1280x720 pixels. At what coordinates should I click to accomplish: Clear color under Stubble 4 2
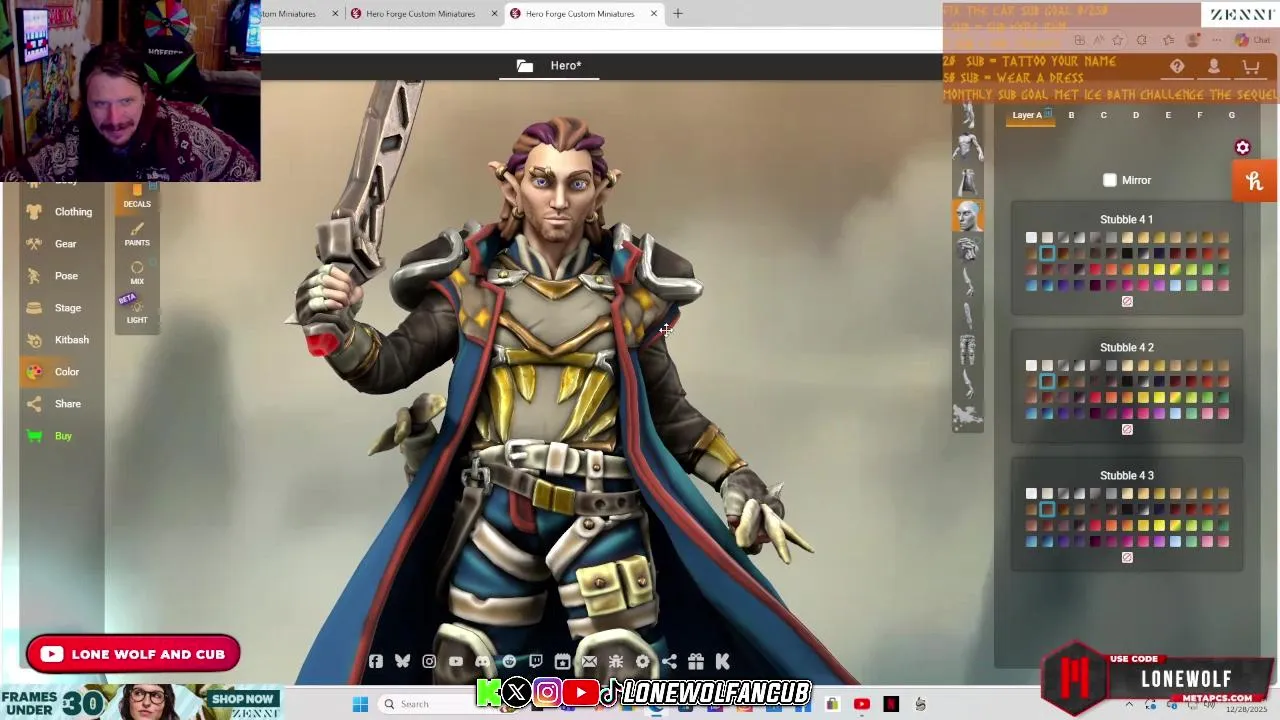coord(1127,429)
